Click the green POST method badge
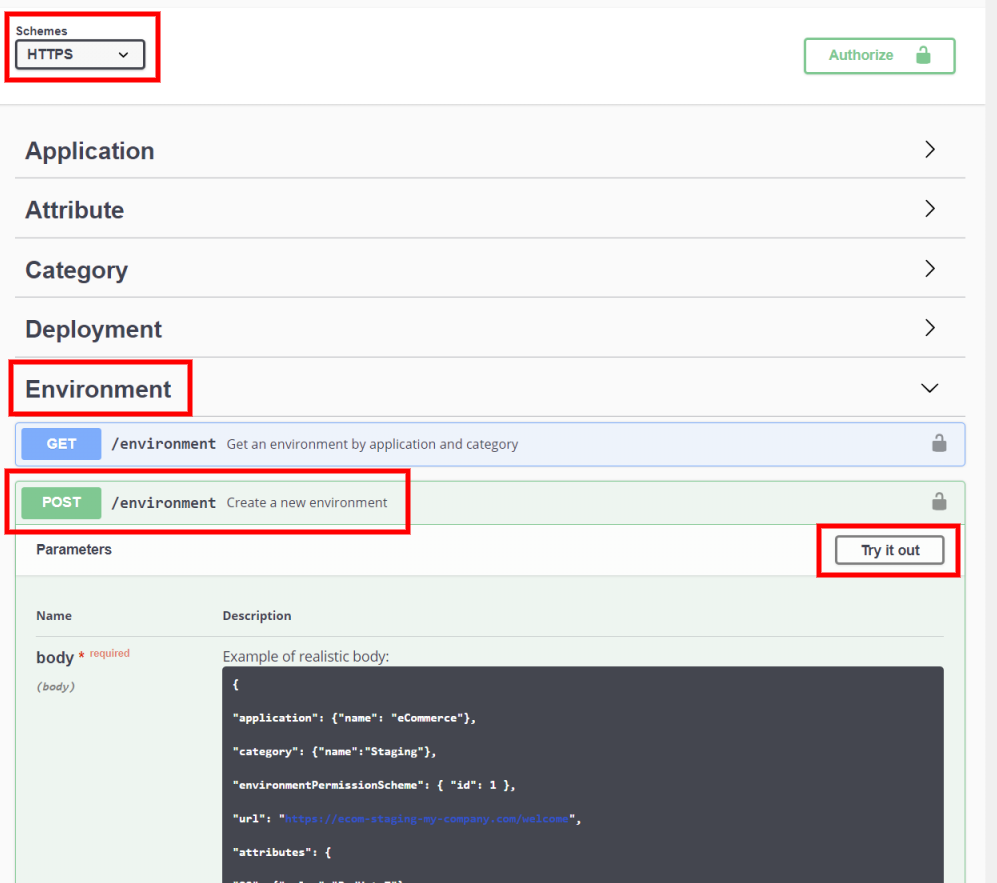 click(x=61, y=502)
